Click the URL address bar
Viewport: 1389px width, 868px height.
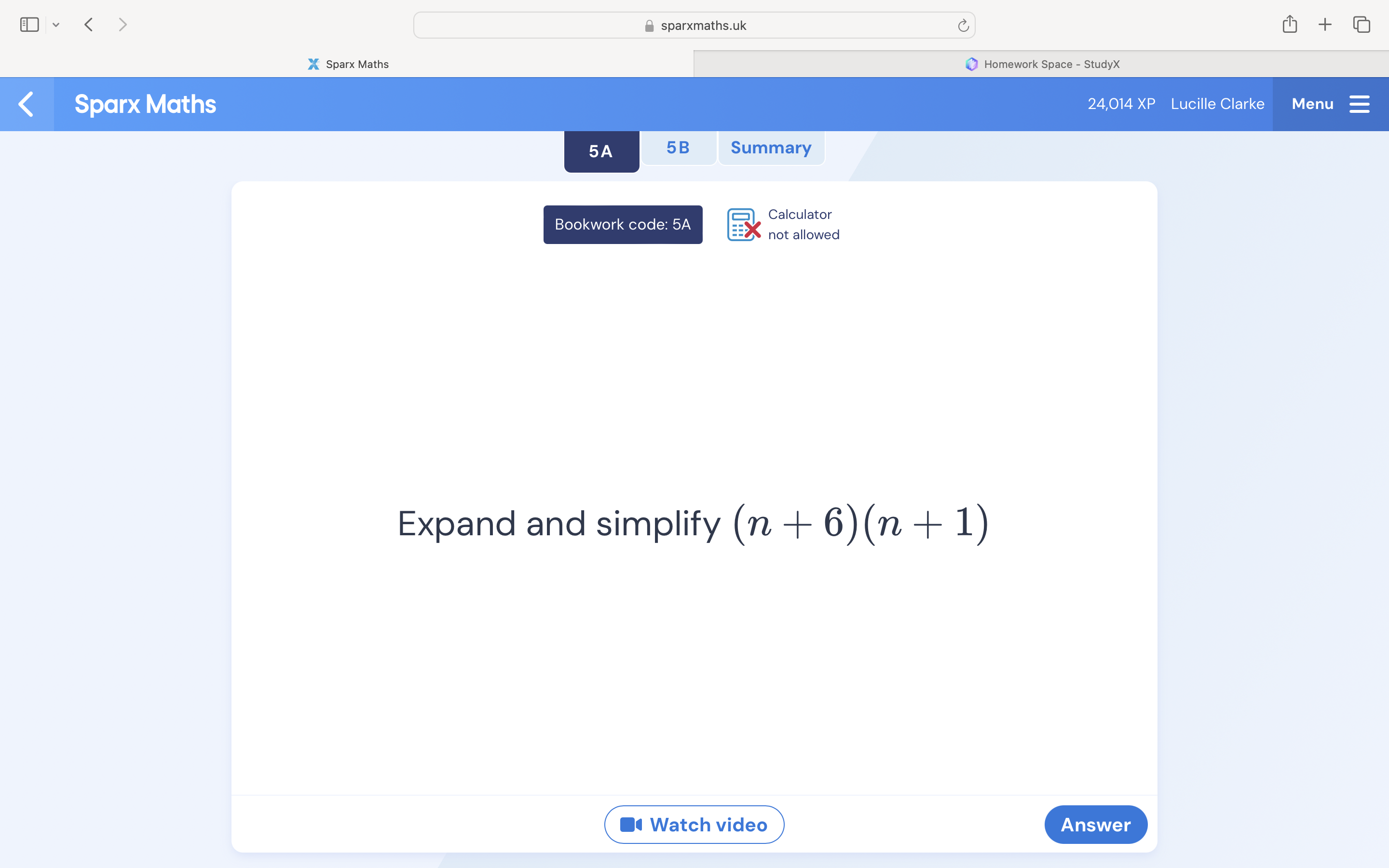click(x=694, y=25)
